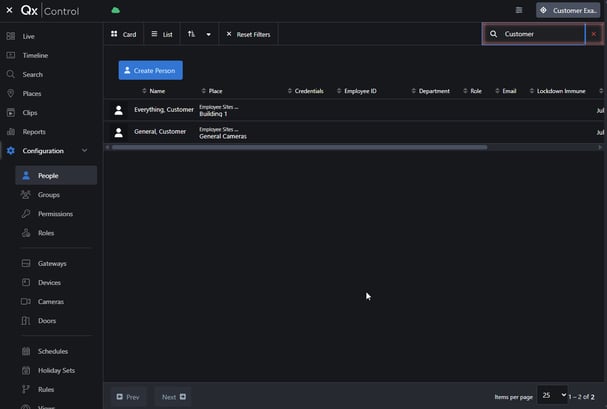Viewport: 607px width, 409px height.
Task: Click the Gateways icon
Action: click(26, 263)
